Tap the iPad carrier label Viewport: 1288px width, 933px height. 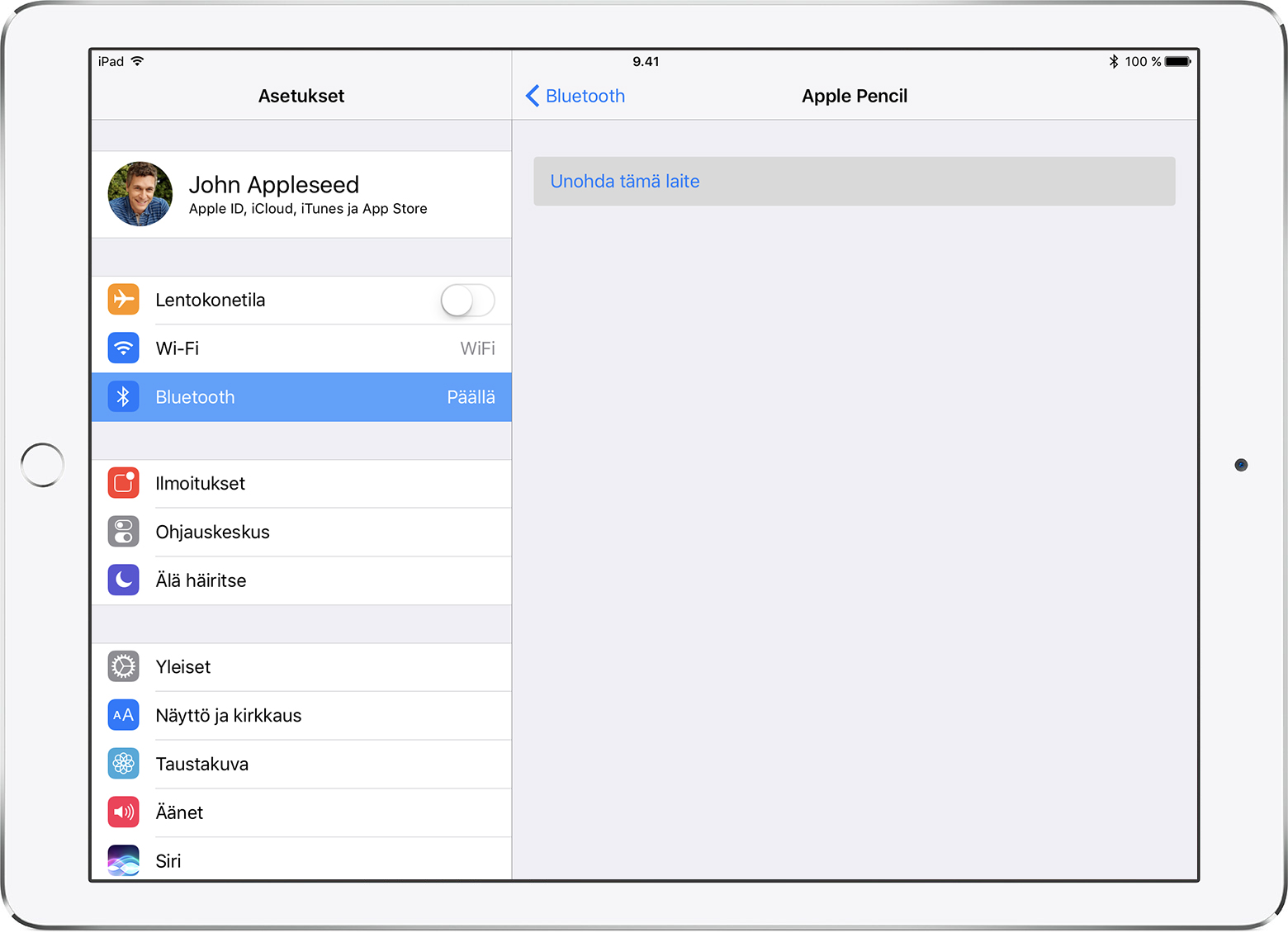(x=111, y=61)
